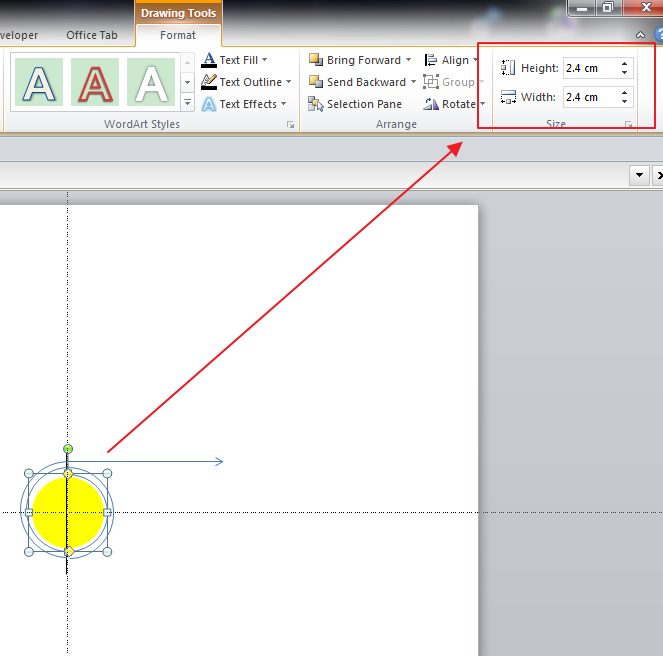The height and width of the screenshot is (656, 663).
Task: Open the Help question mark button
Action: coord(658,35)
